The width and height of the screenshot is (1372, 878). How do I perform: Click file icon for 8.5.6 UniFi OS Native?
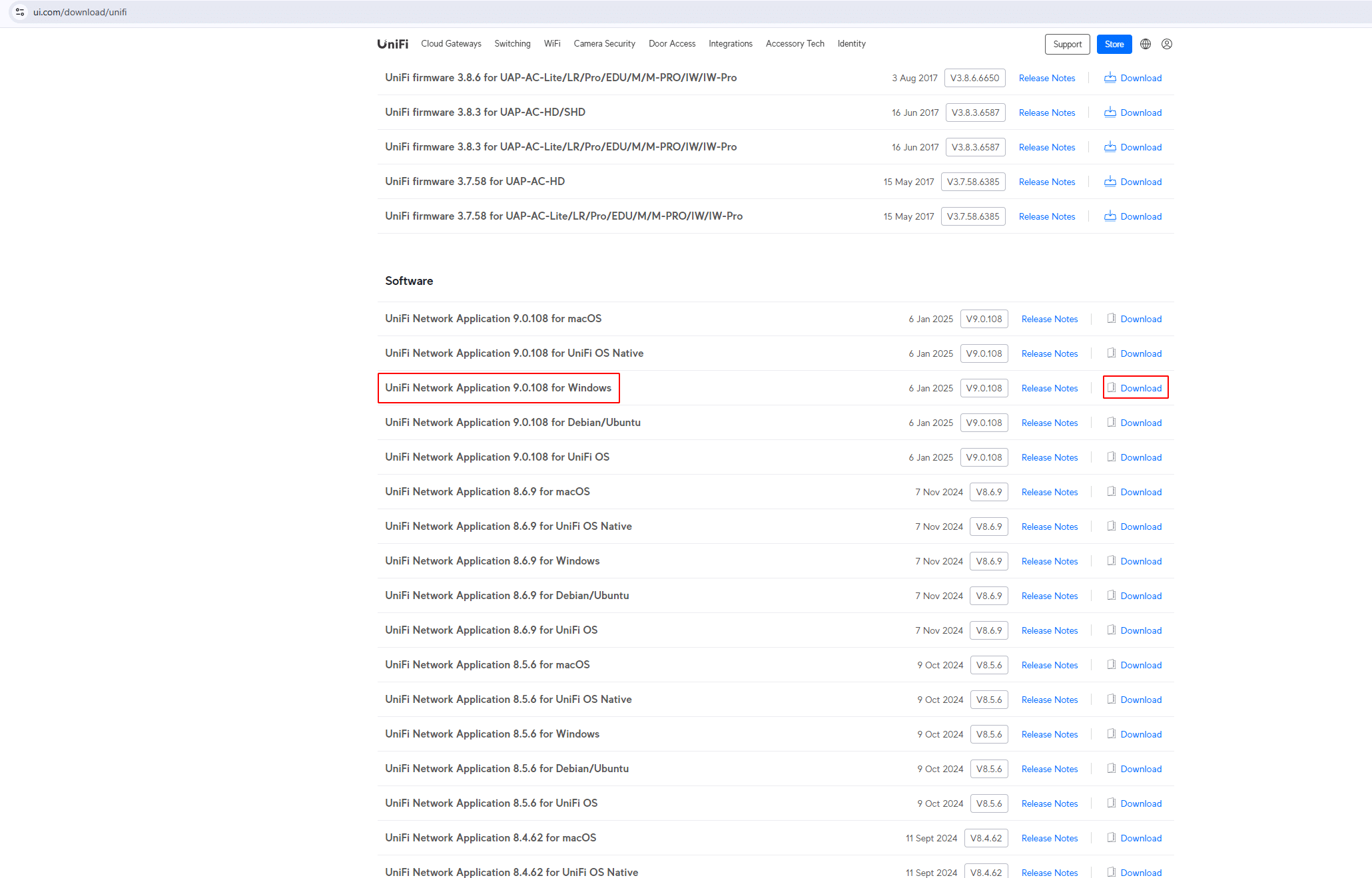pyautogui.click(x=1112, y=700)
